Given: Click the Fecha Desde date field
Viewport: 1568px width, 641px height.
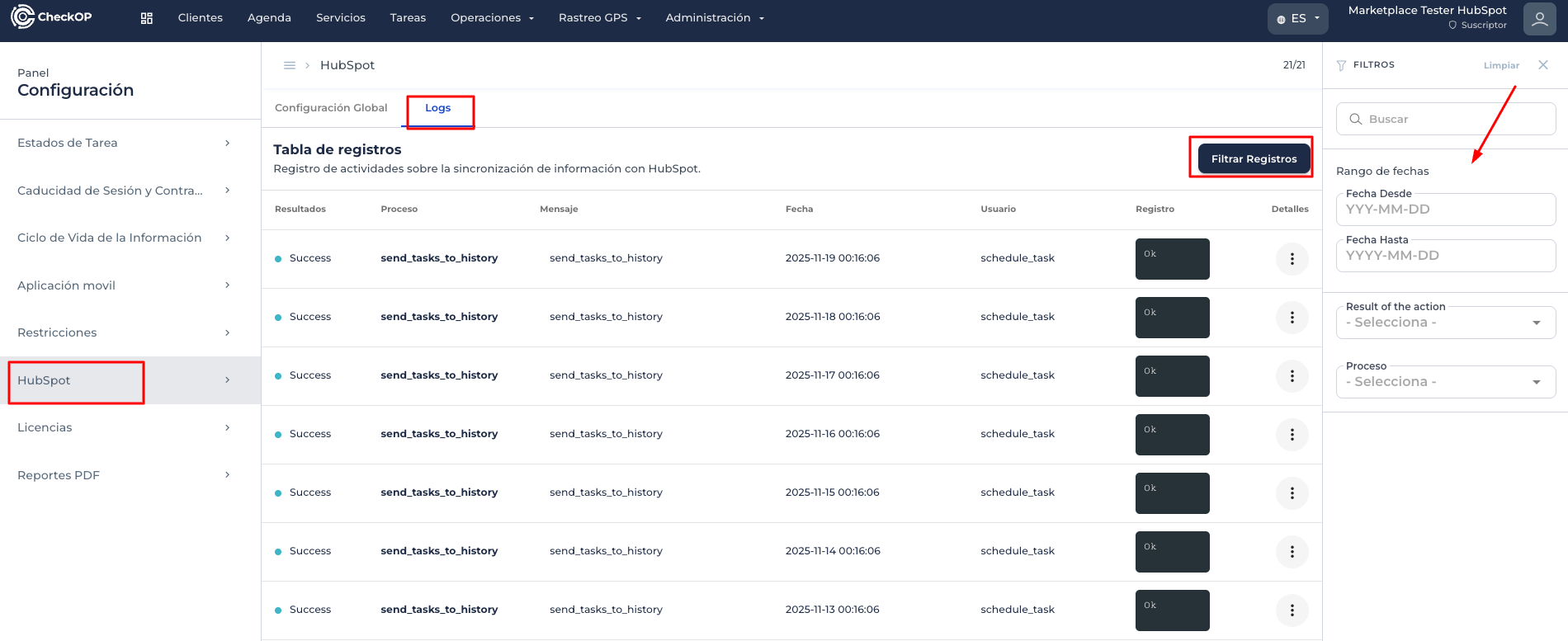Looking at the screenshot, I should pyautogui.click(x=1445, y=210).
